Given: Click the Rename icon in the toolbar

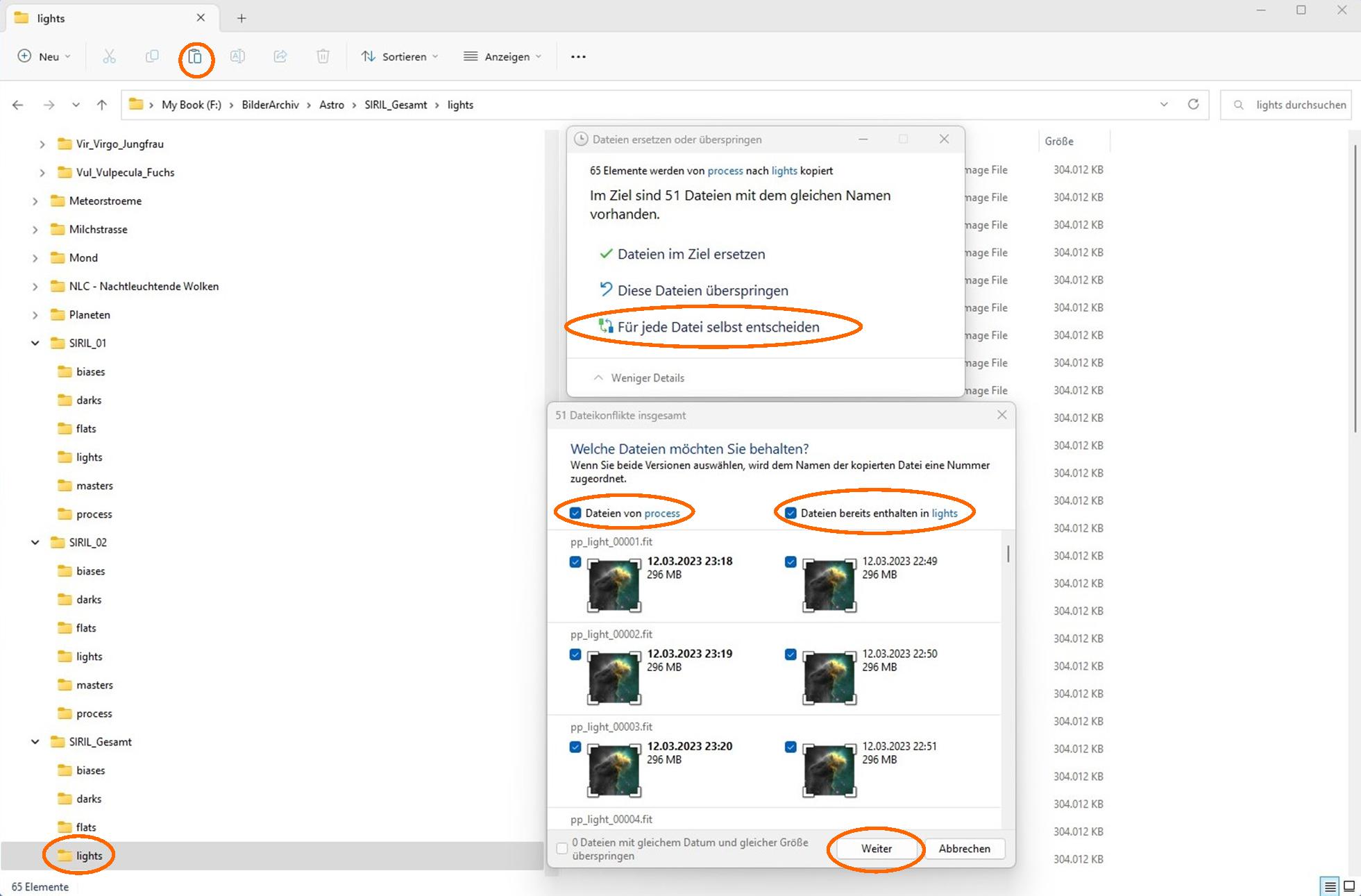Looking at the screenshot, I should coord(237,57).
